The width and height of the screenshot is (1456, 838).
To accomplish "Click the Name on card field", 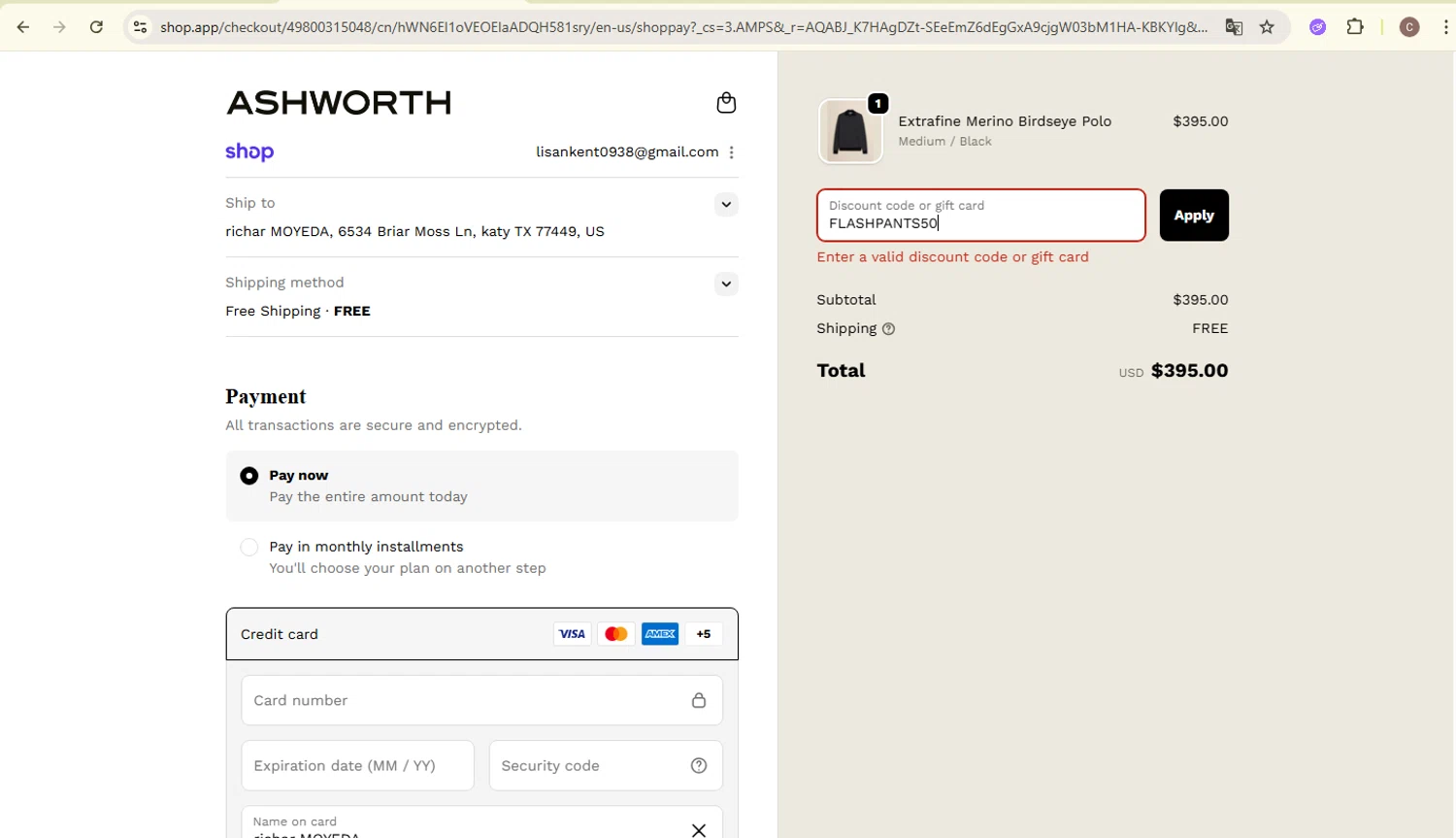I will coord(481,822).
